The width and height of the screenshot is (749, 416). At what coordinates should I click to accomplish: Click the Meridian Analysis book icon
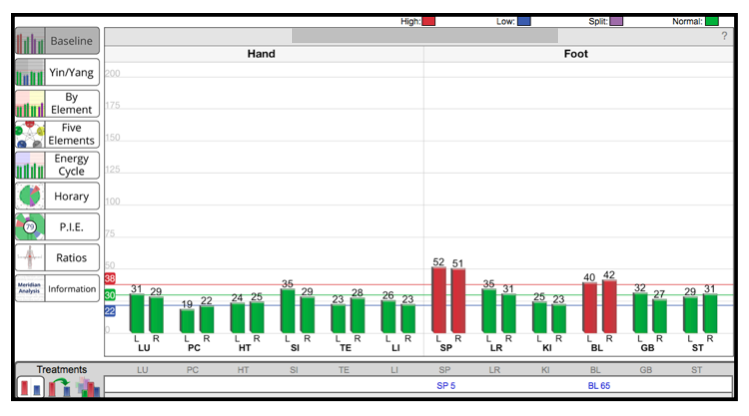coord(30,288)
